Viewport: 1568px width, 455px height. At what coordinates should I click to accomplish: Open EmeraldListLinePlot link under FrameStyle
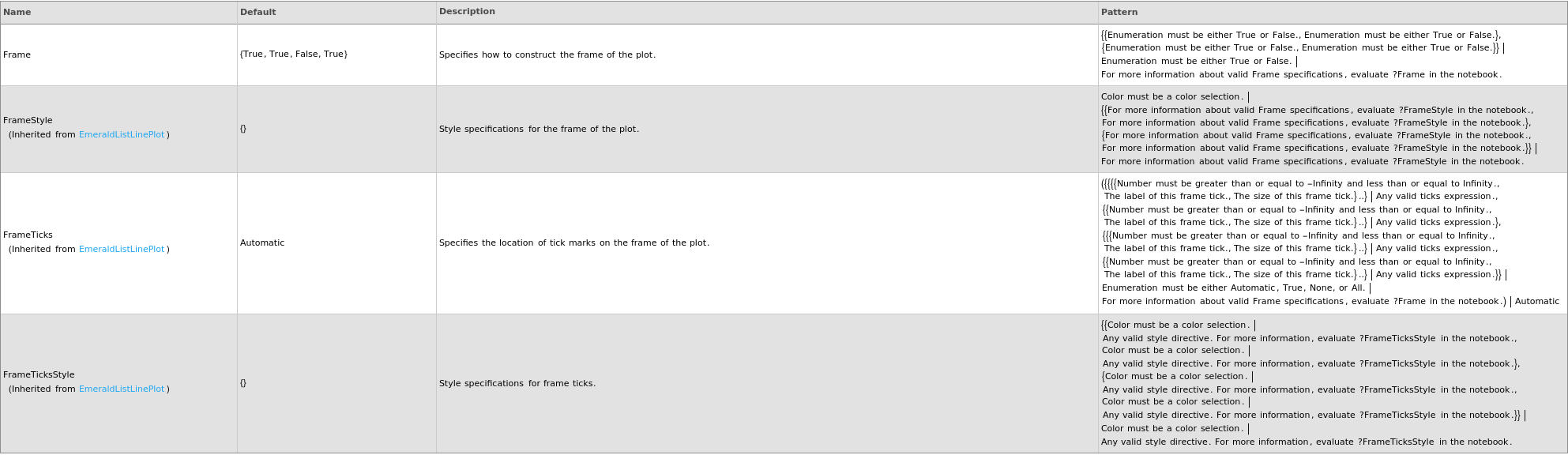(122, 135)
